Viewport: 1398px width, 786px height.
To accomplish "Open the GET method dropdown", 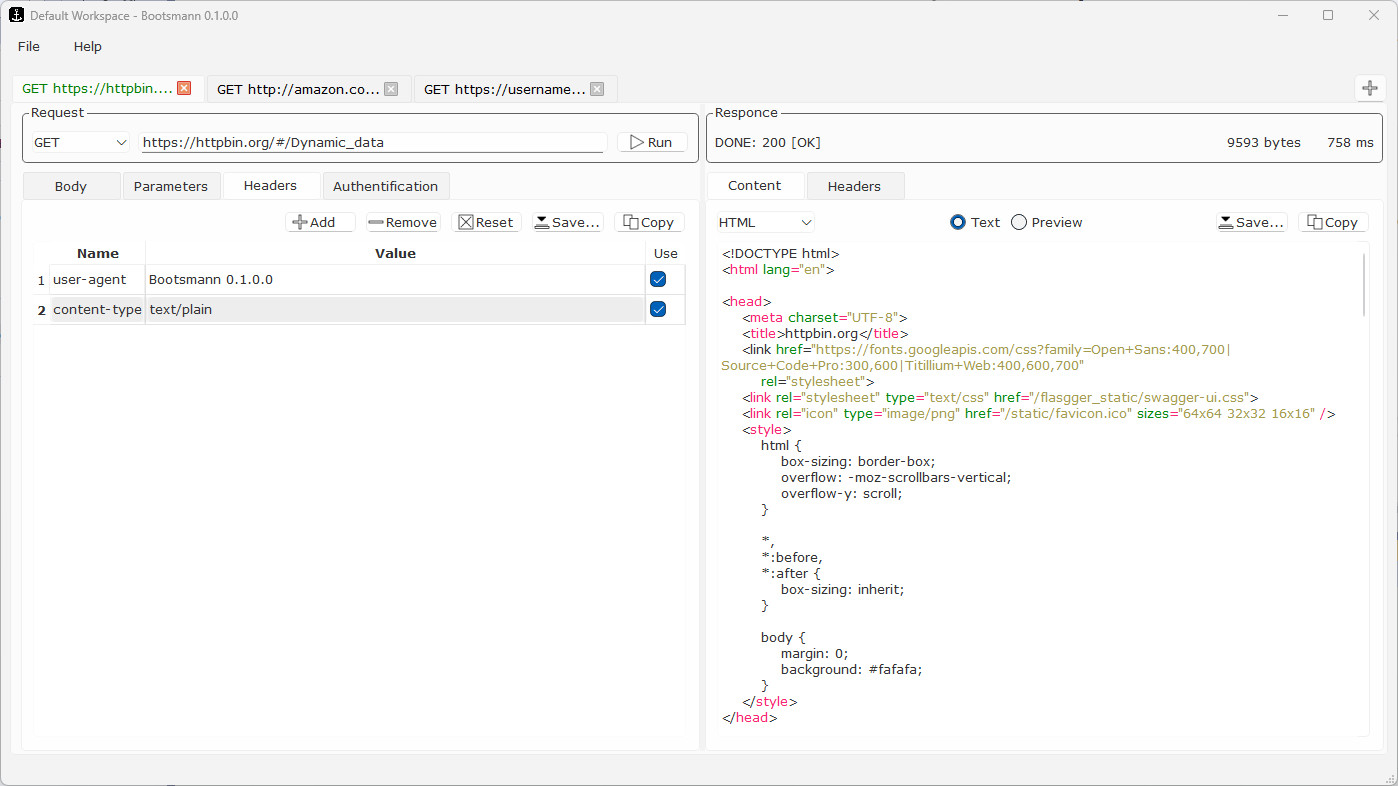I will [80, 142].
